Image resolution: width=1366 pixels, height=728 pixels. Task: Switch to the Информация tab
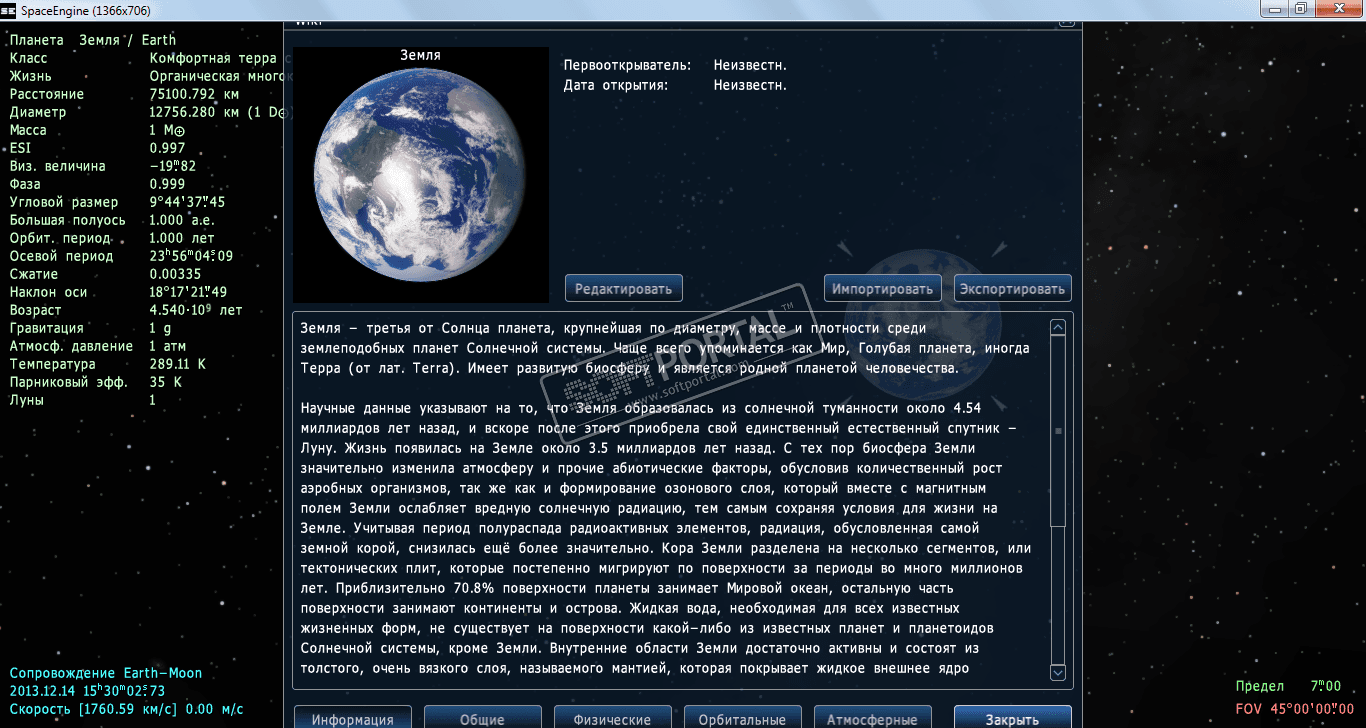tap(352, 718)
